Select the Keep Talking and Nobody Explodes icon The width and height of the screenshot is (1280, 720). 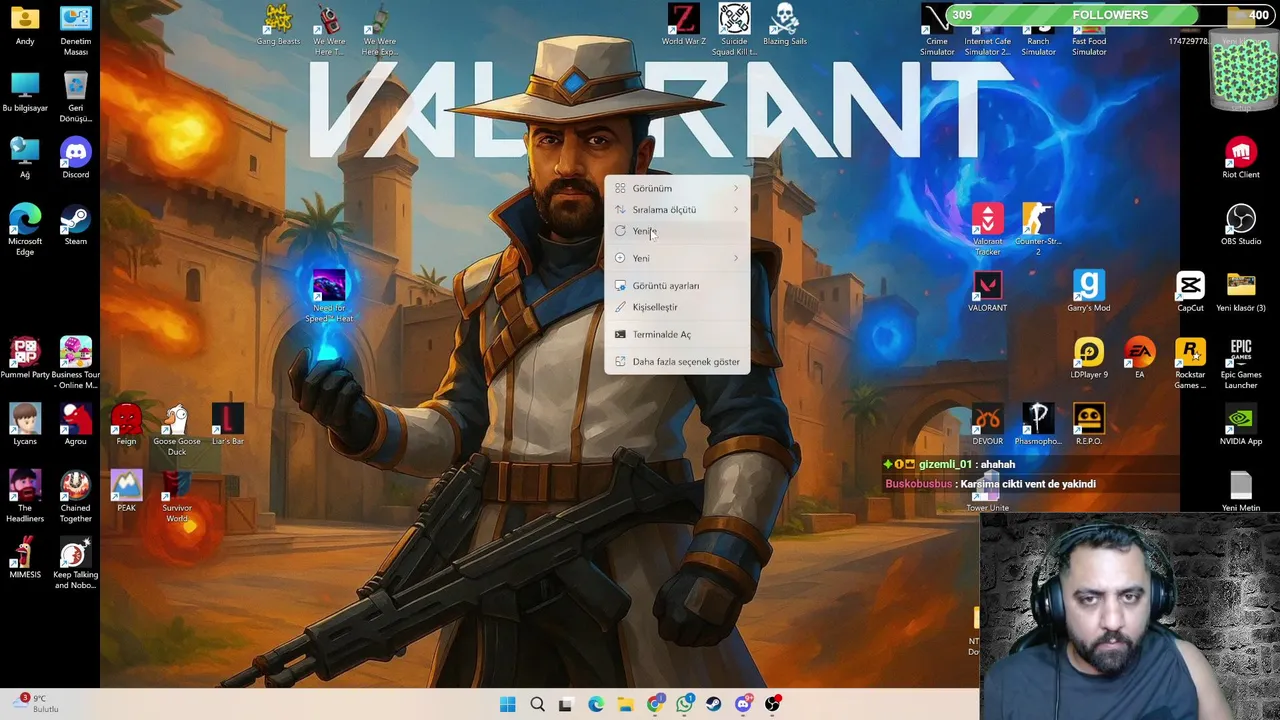(x=75, y=564)
